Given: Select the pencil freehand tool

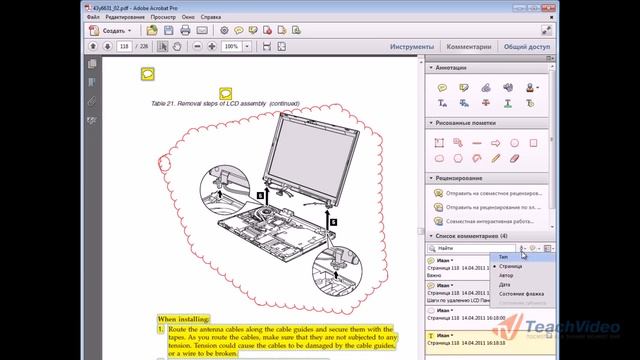Looking at the screenshot, I should click(x=496, y=158).
